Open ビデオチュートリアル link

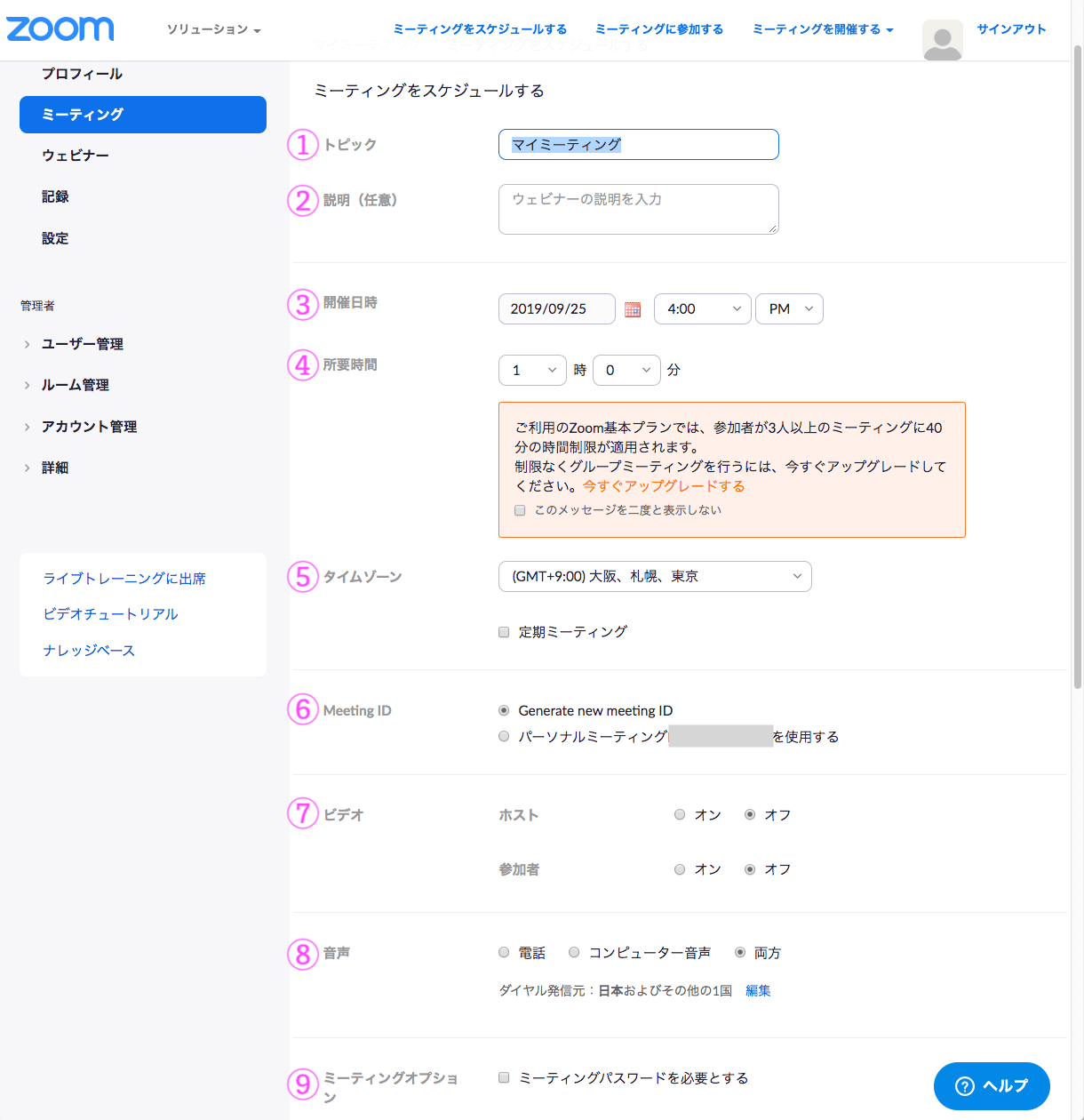pos(111,614)
